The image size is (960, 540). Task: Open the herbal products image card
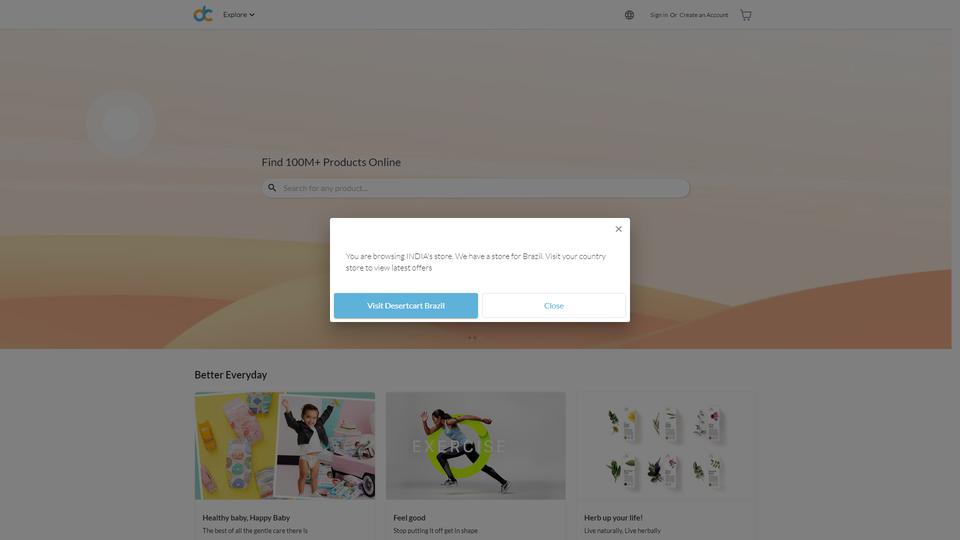pos(667,446)
